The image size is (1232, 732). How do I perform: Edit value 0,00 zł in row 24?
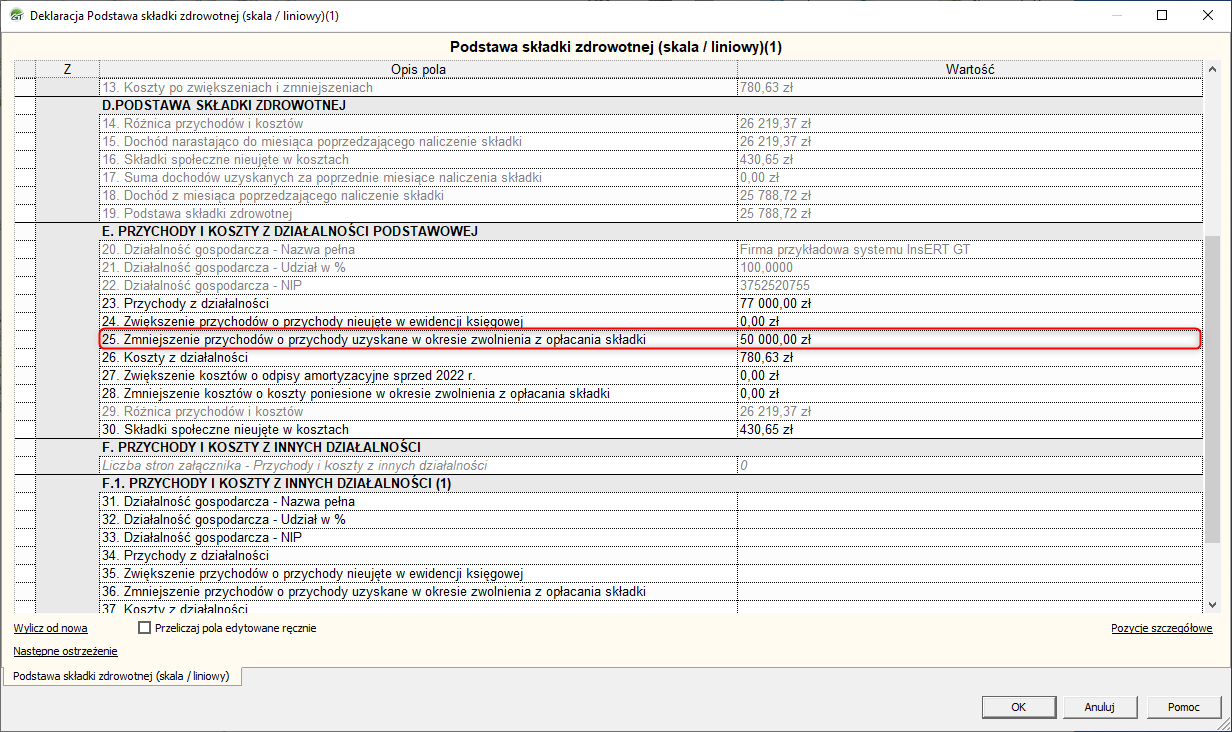coord(969,321)
